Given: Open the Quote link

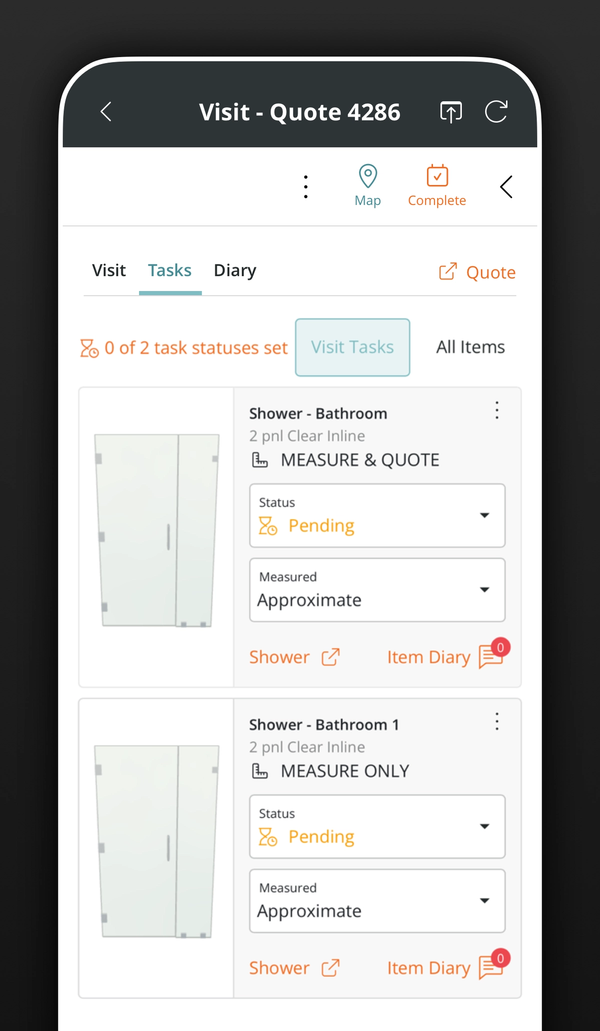Looking at the screenshot, I should [x=477, y=272].
